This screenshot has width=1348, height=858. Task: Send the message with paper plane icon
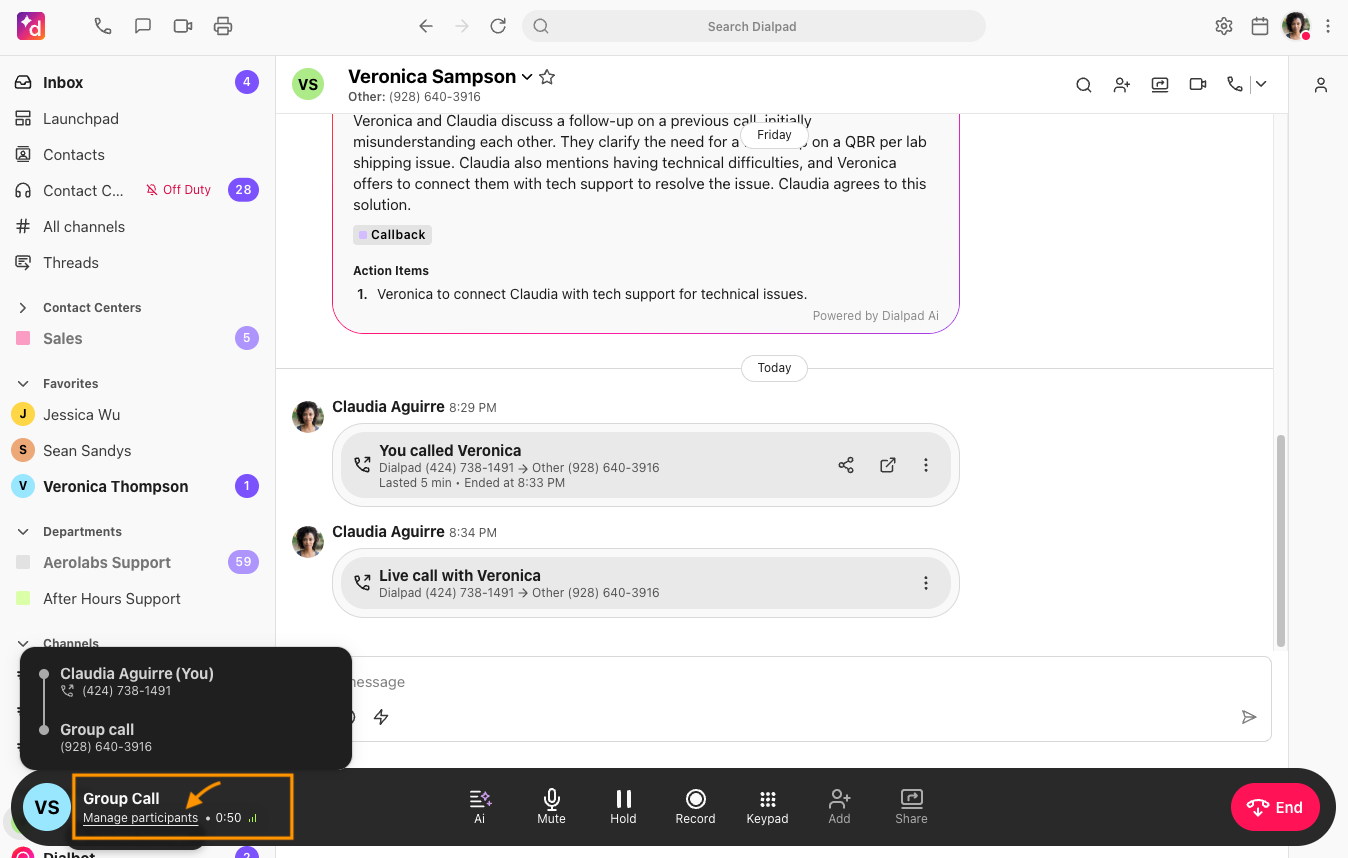tap(1248, 717)
